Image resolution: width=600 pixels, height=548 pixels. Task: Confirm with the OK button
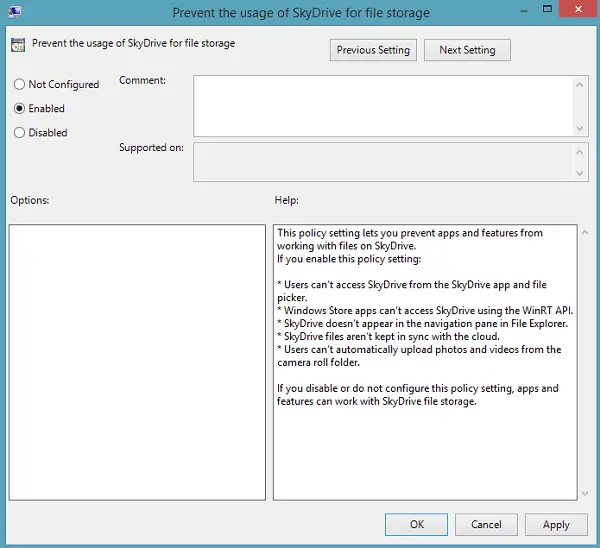416,524
